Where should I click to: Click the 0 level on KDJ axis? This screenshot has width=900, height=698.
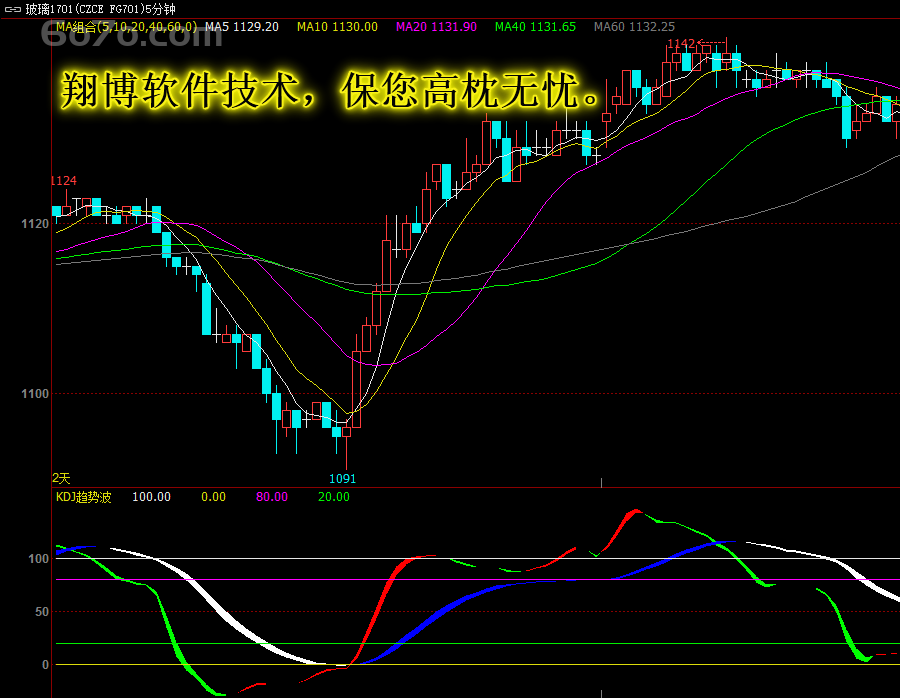45,665
